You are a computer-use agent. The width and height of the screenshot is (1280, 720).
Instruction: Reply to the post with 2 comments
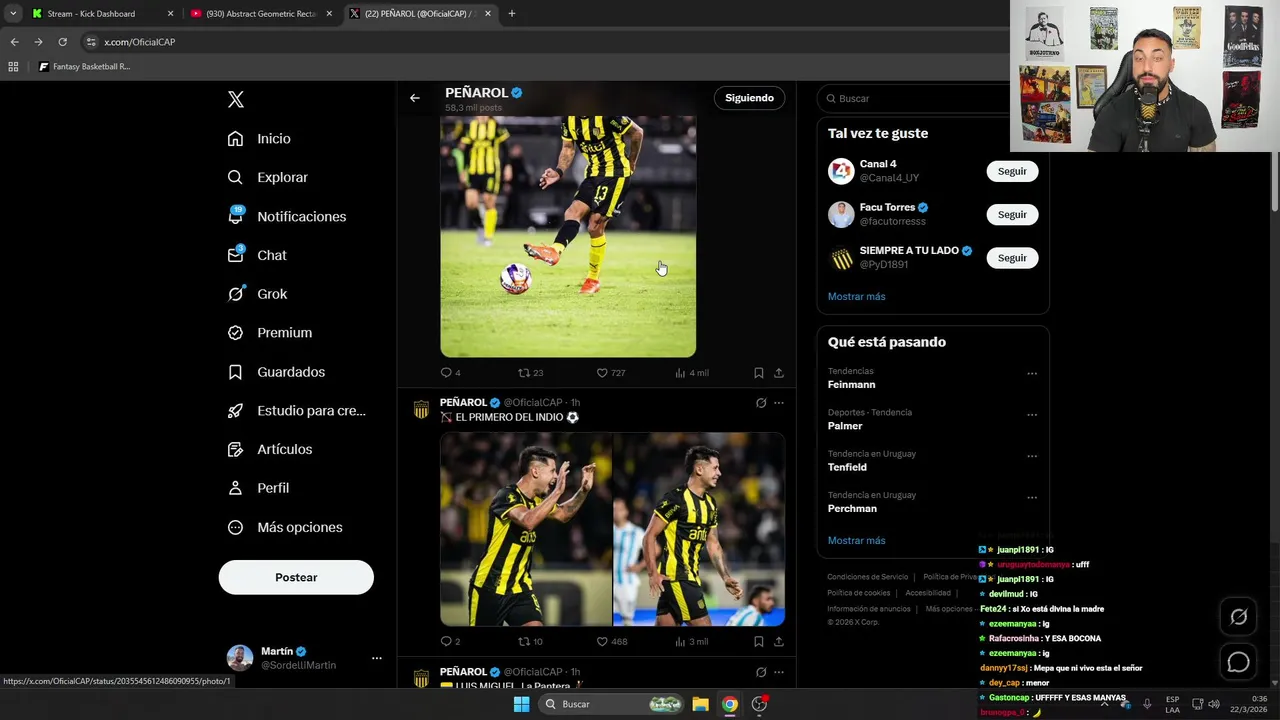[x=450, y=641]
